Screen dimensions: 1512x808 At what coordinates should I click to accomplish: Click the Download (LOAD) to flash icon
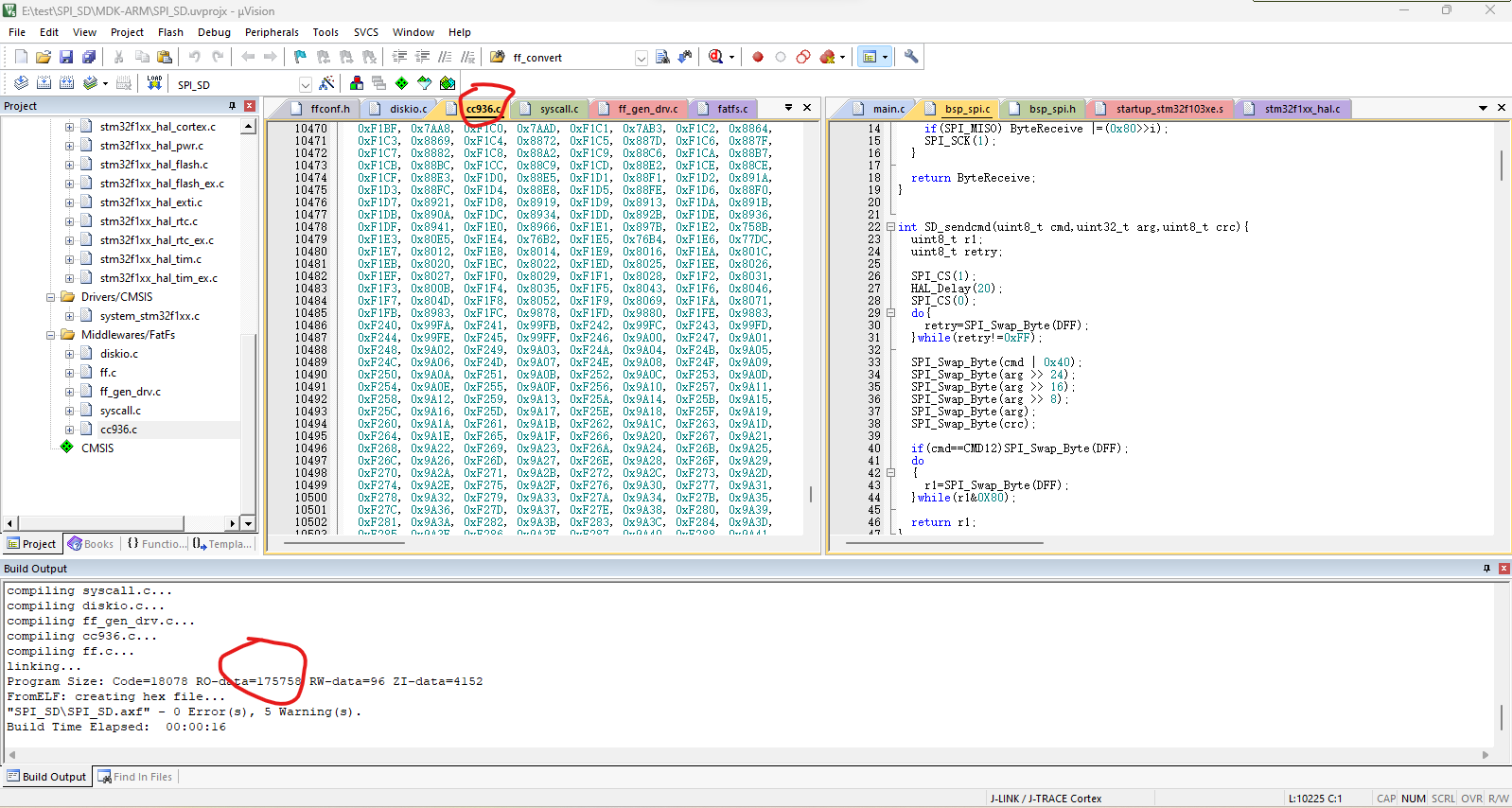coord(154,83)
